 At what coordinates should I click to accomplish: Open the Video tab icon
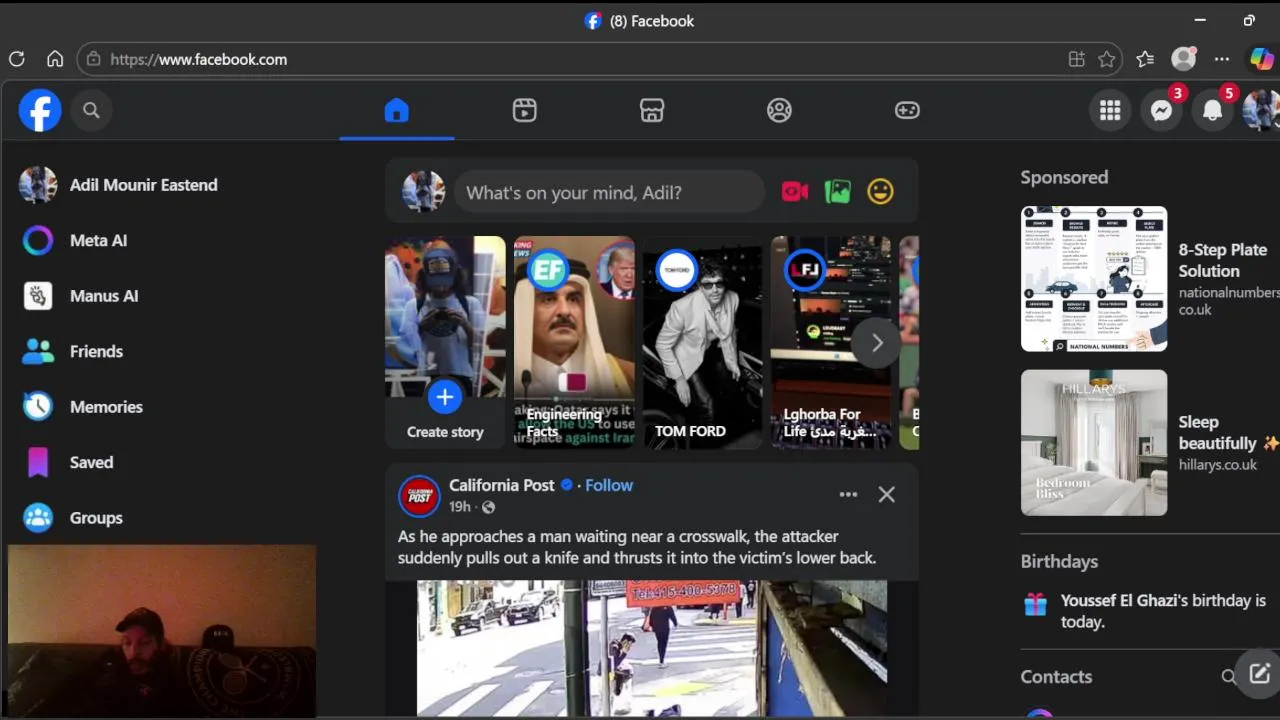(x=525, y=110)
